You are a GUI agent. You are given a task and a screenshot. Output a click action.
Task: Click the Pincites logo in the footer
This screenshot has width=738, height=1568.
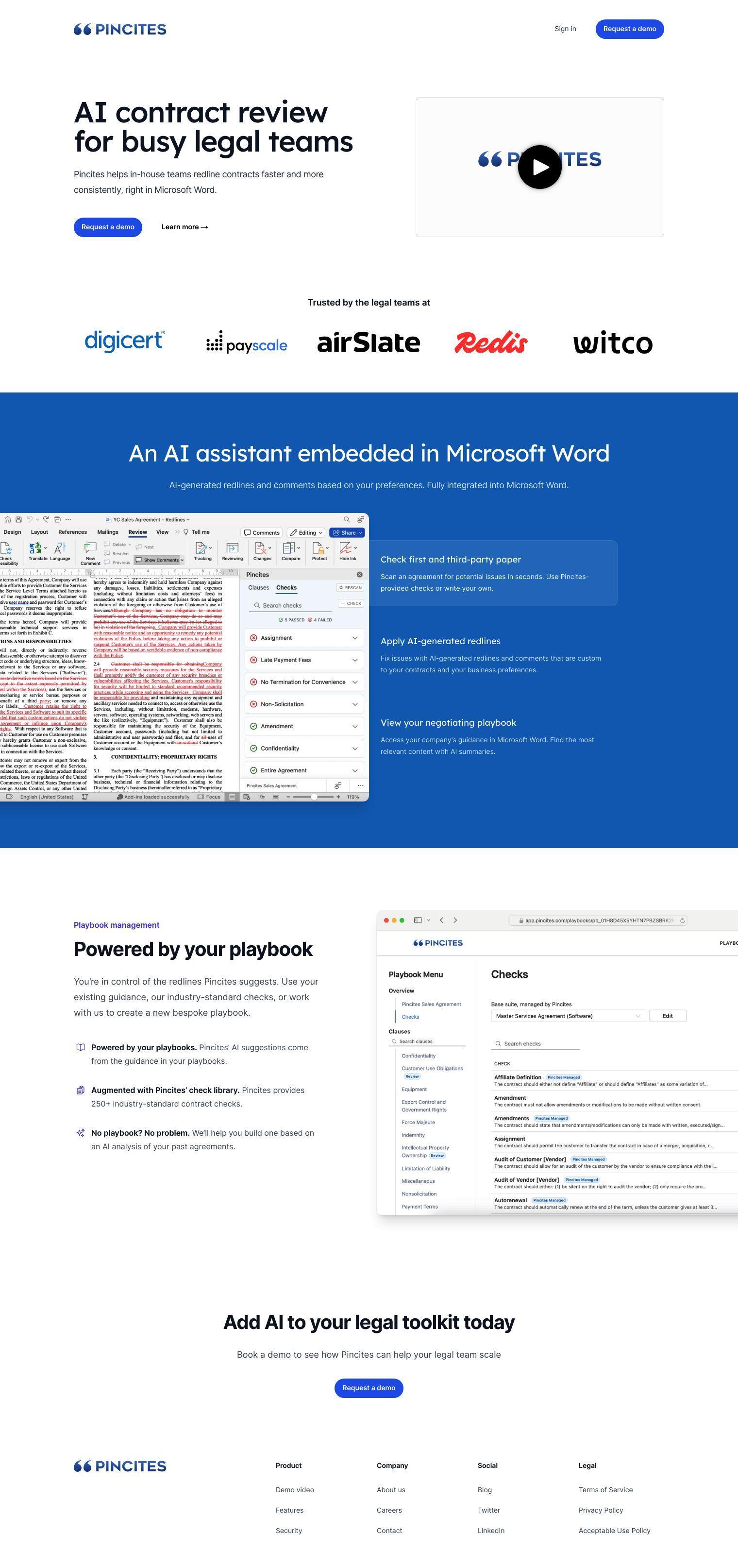tap(120, 1466)
